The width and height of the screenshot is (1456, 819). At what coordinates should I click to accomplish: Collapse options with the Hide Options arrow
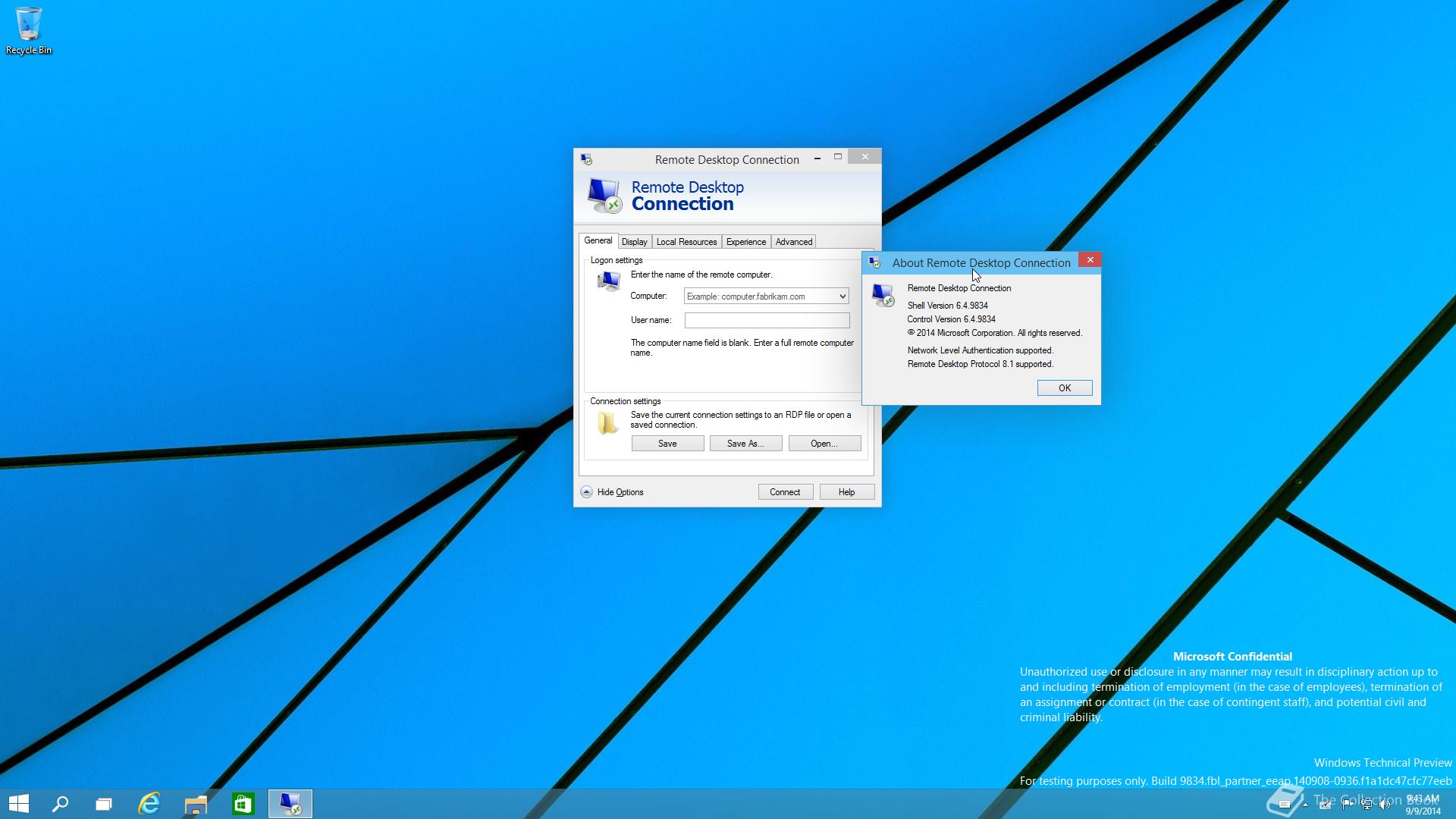pos(586,492)
